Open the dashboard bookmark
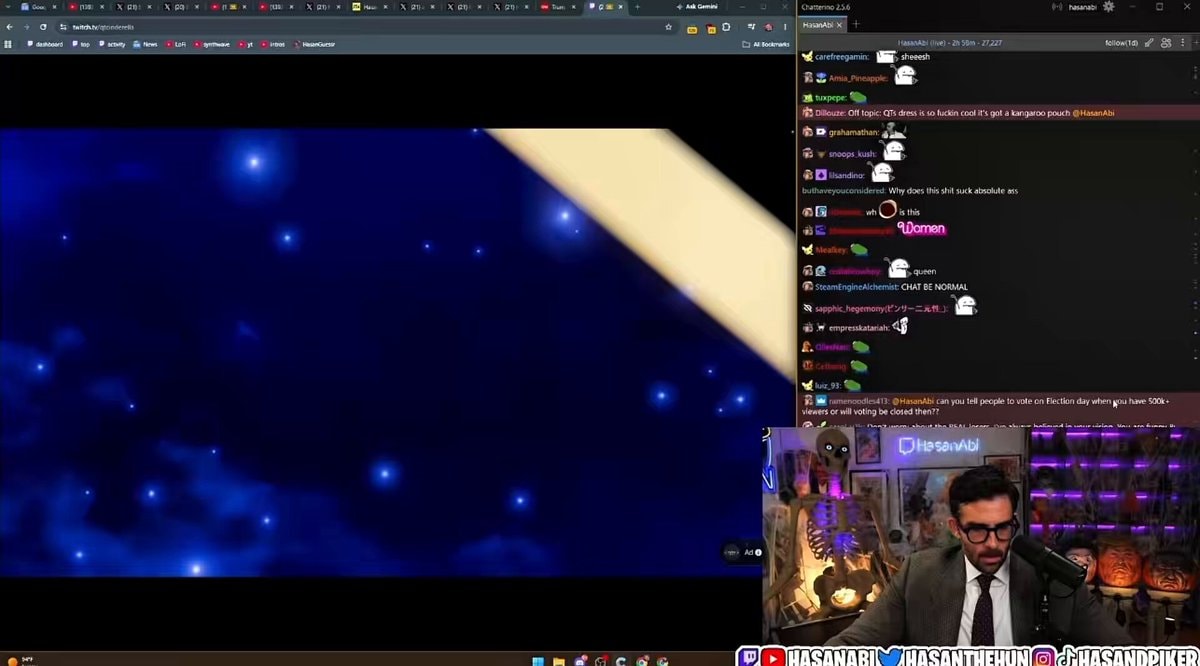This screenshot has width=1200, height=666. click(45, 44)
